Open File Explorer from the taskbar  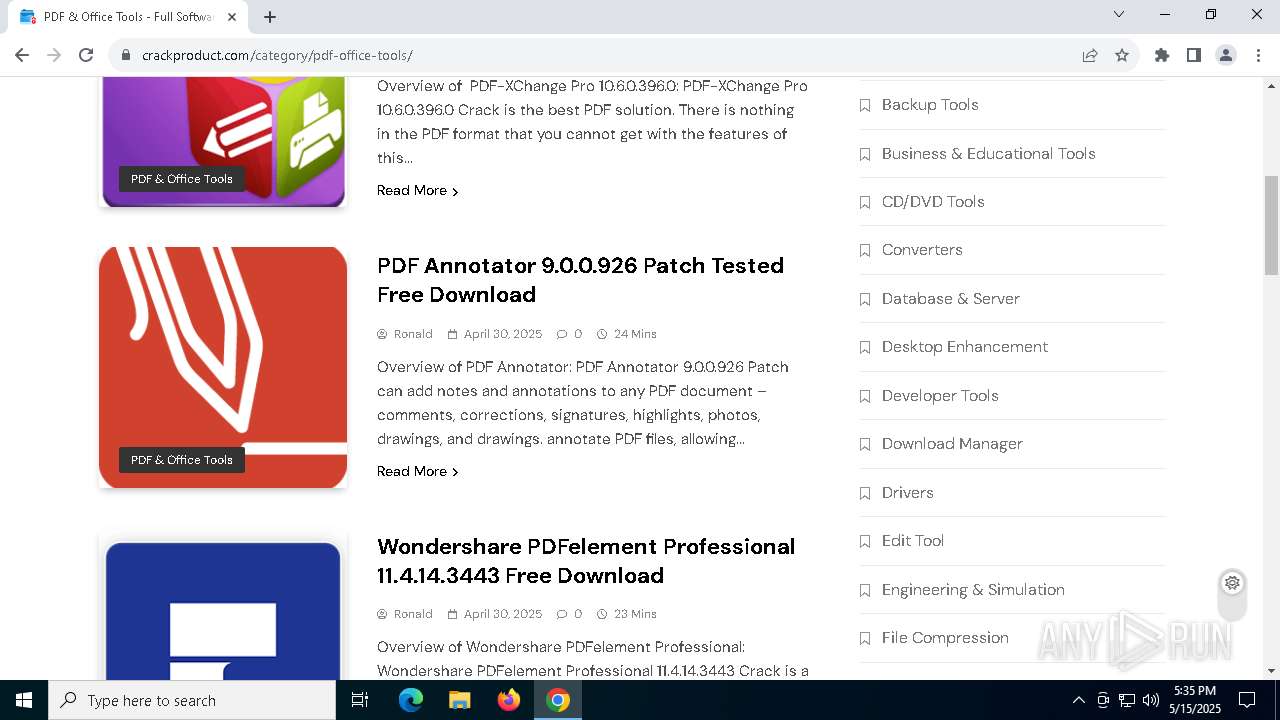coord(459,700)
